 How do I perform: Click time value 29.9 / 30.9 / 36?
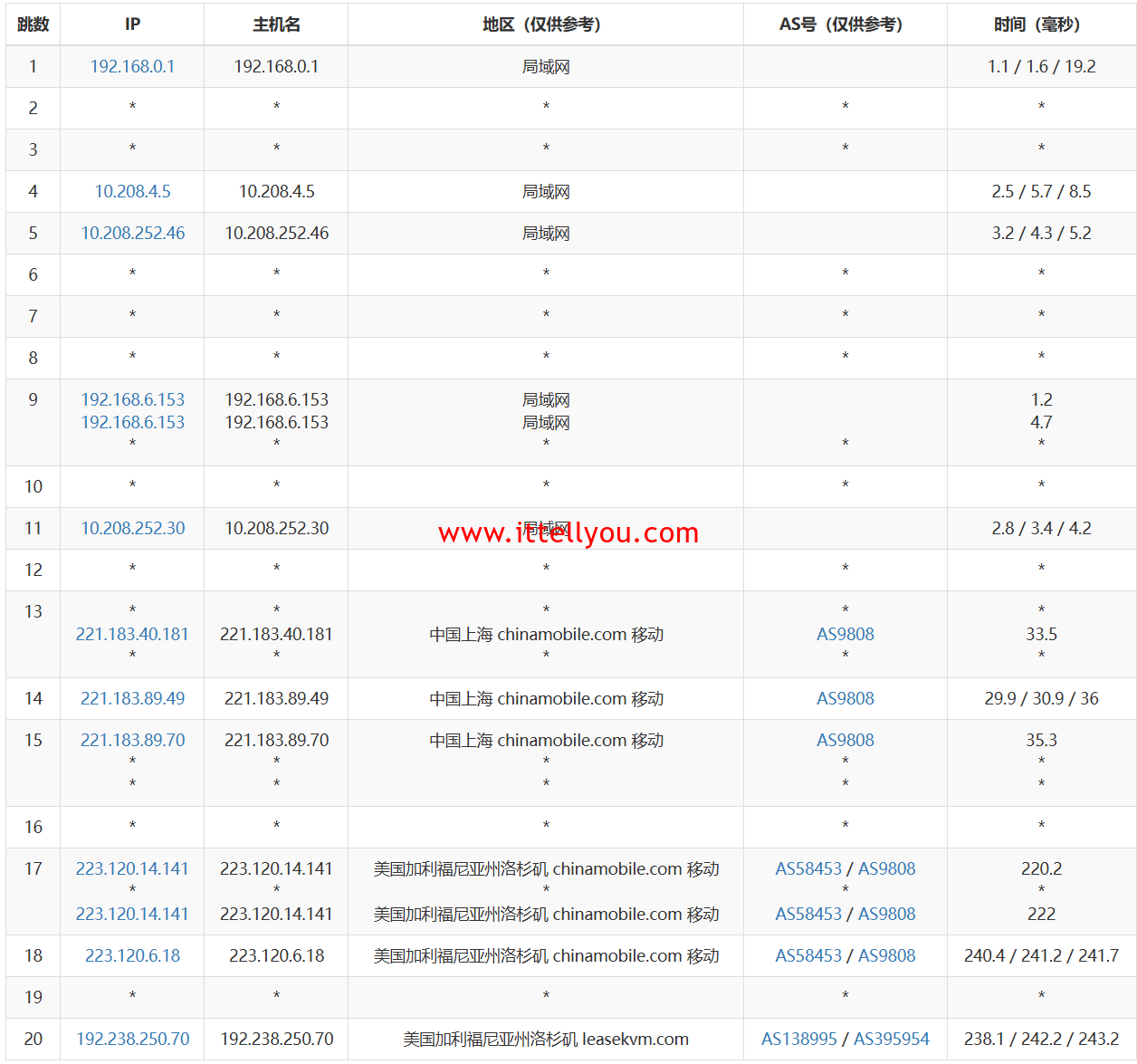click(x=1041, y=698)
